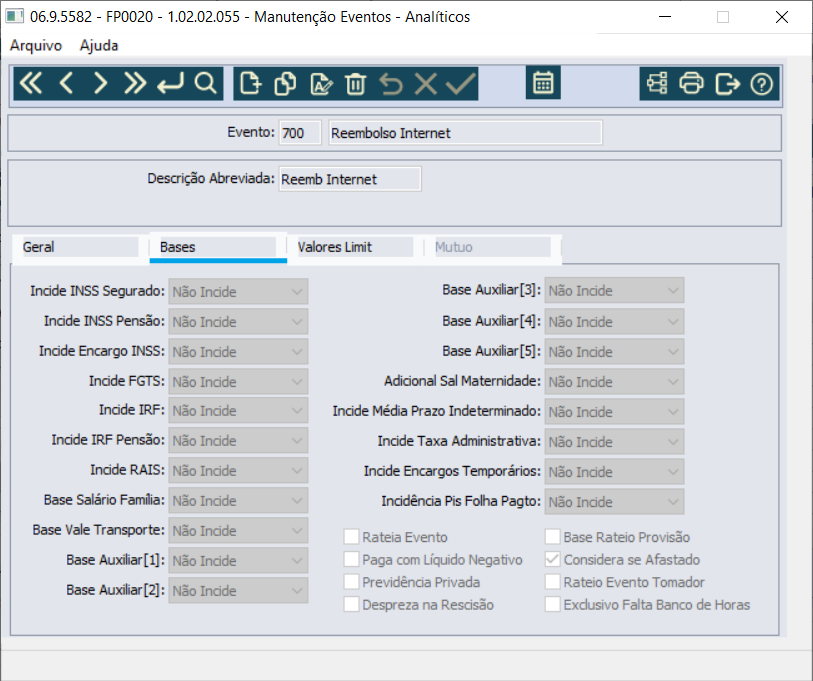Expand the Adicional Sal Maternidade dropdown

click(614, 382)
